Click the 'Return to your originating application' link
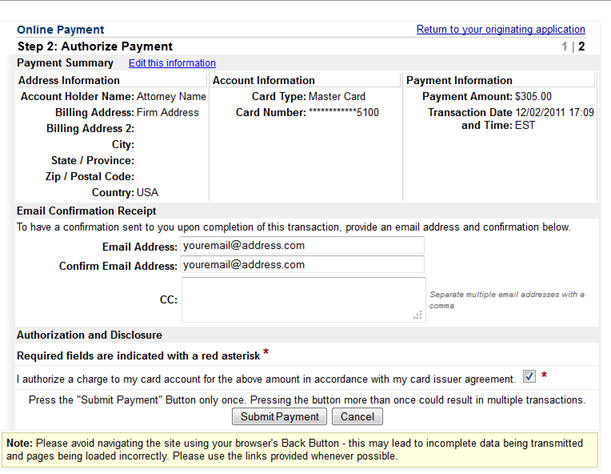 click(x=500, y=30)
